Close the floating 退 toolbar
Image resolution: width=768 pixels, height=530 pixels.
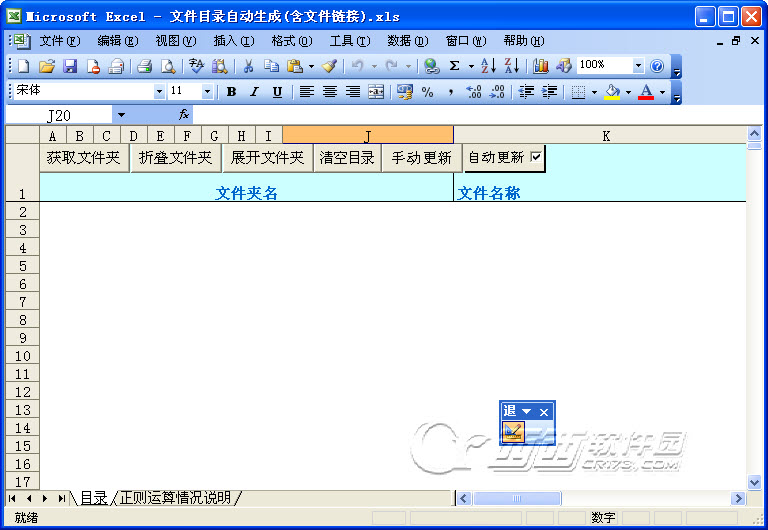tap(544, 412)
